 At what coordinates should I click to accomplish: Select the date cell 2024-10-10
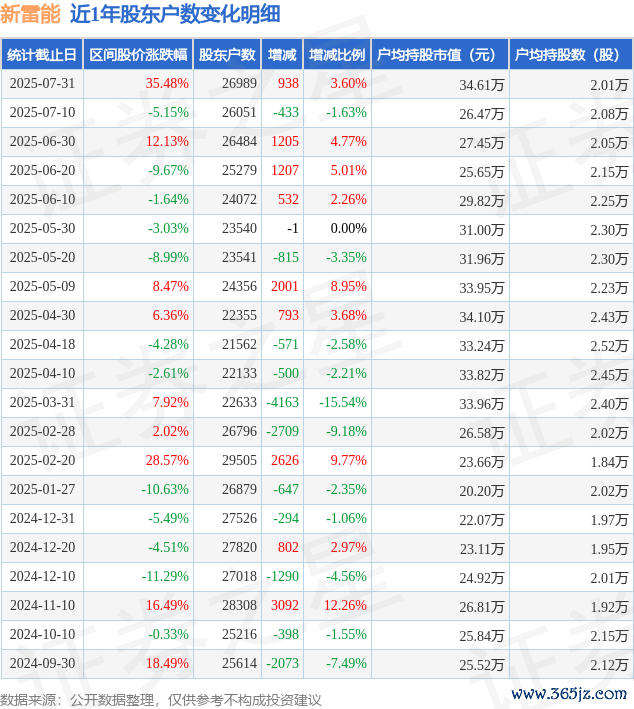[43, 633]
